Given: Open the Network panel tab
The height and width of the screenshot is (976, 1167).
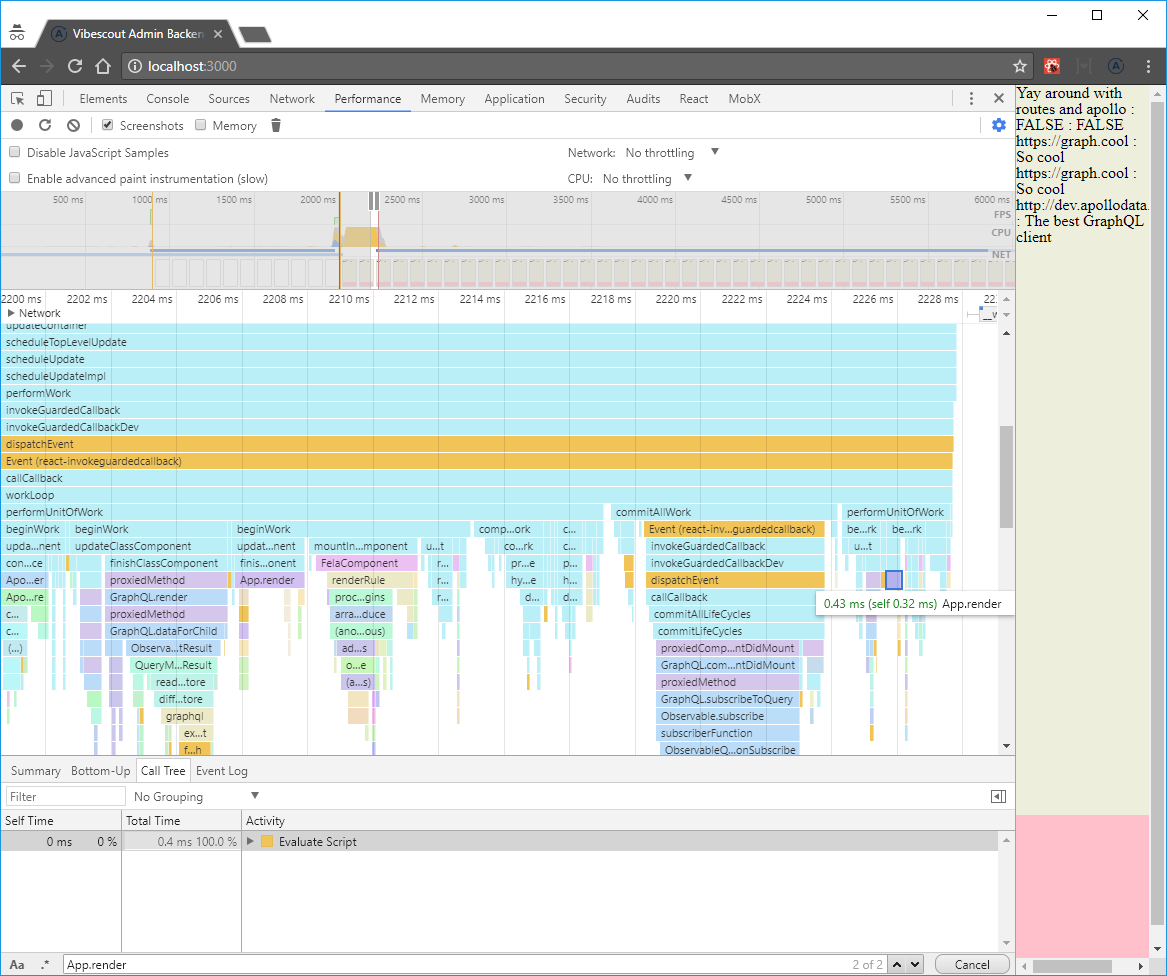Looking at the screenshot, I should point(292,98).
